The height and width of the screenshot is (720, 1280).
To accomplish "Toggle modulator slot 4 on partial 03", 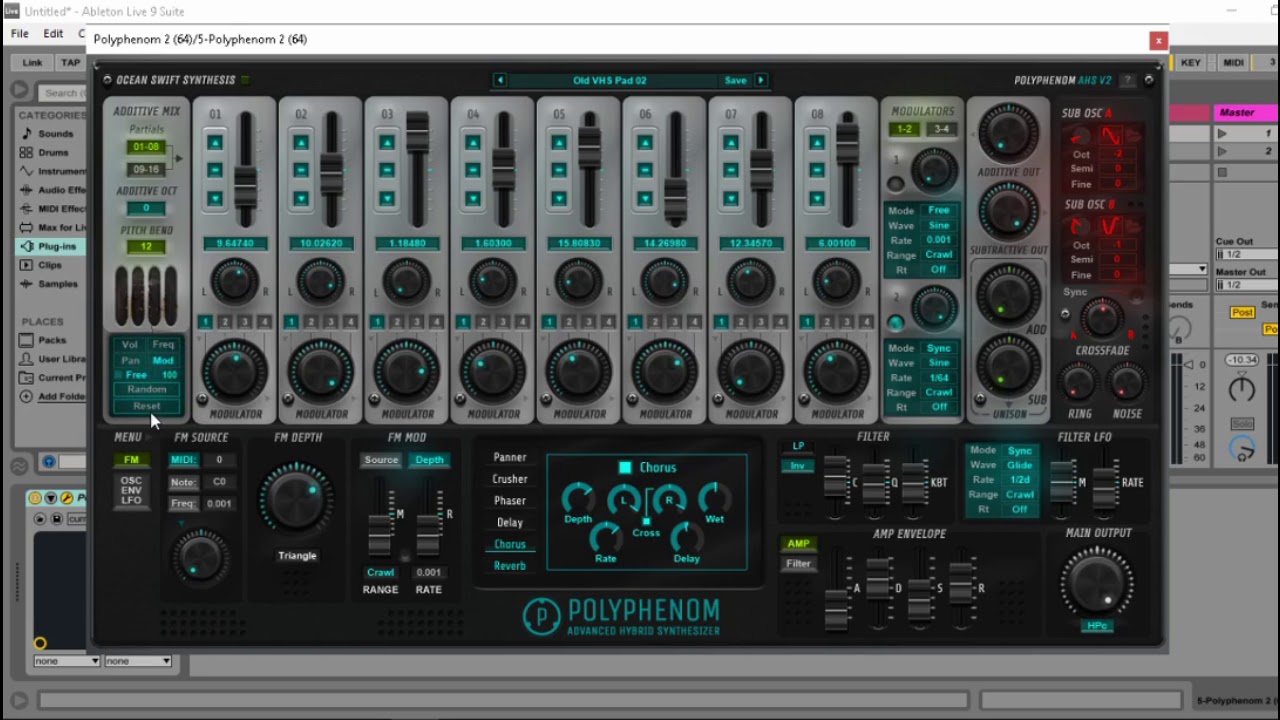I will coord(437,322).
